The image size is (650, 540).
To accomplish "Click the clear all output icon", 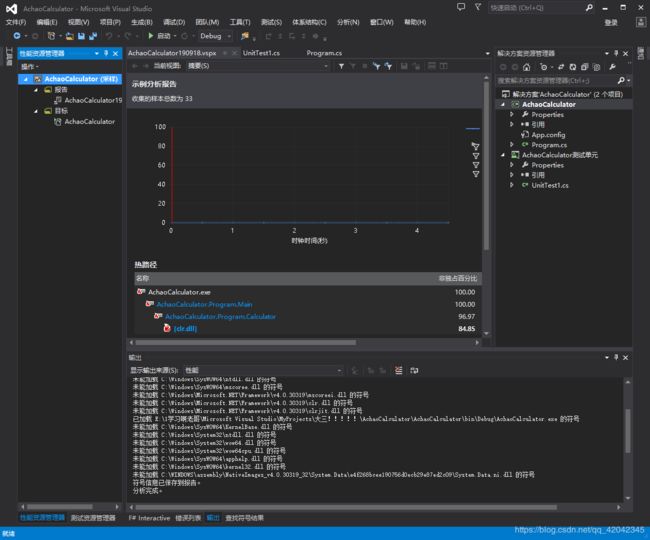I will click(x=398, y=370).
